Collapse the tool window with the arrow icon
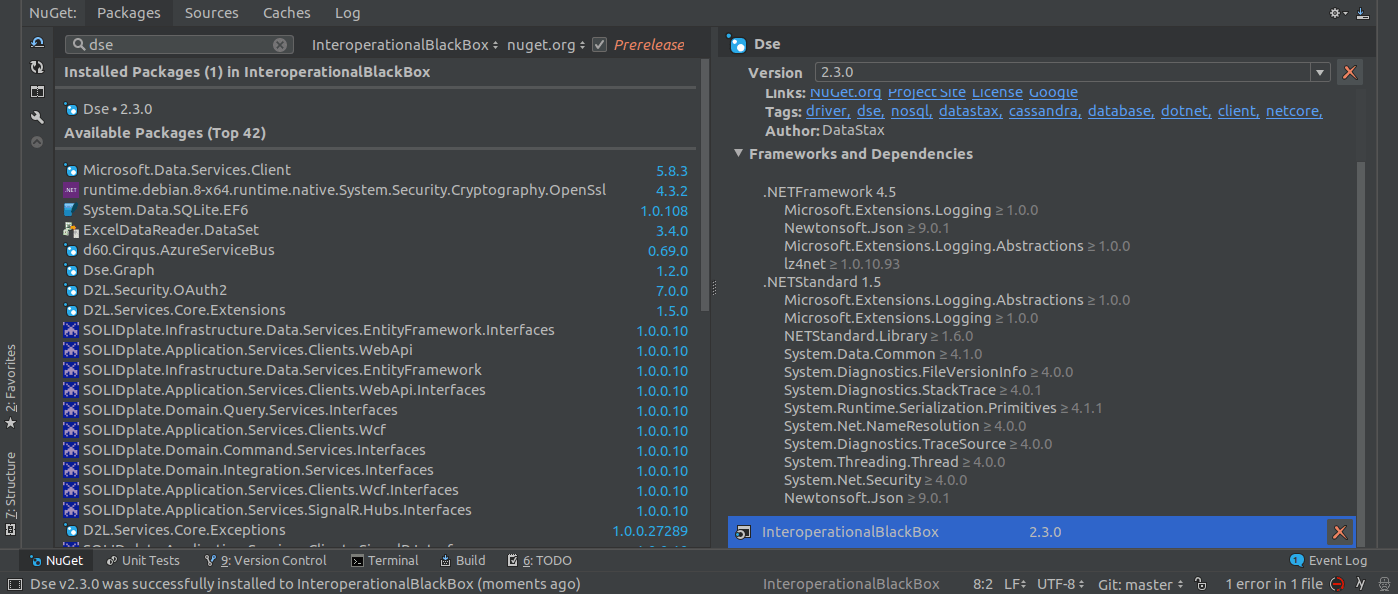Image resolution: width=1398 pixels, height=594 pixels. point(37,141)
